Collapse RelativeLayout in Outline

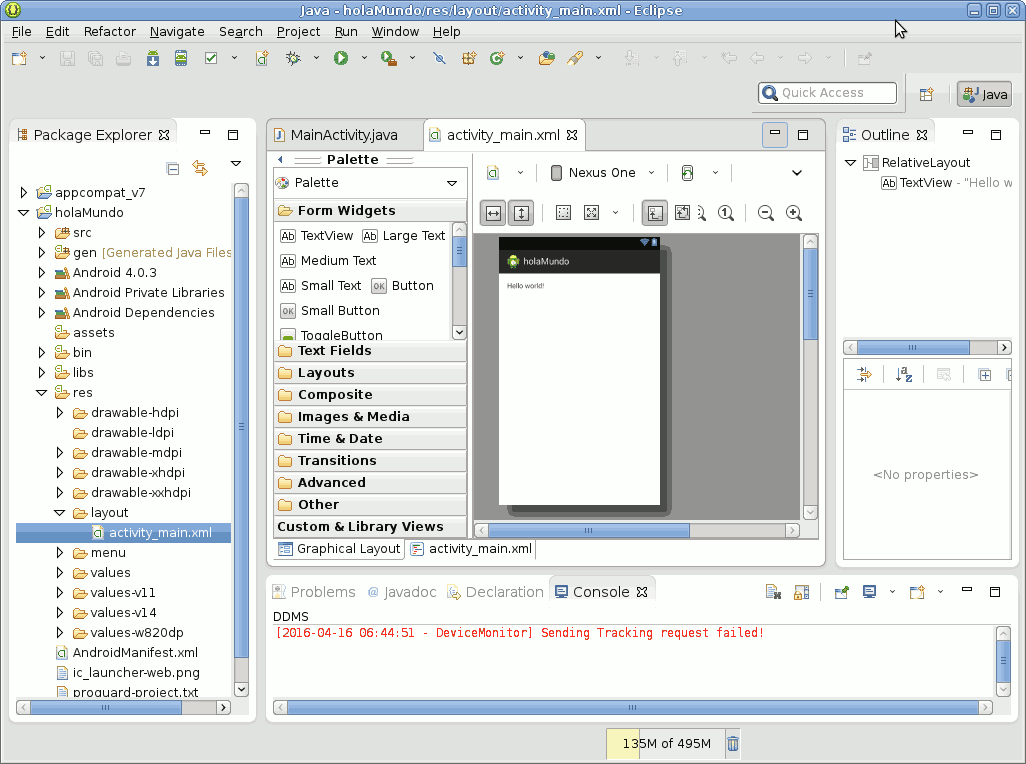[851, 163]
